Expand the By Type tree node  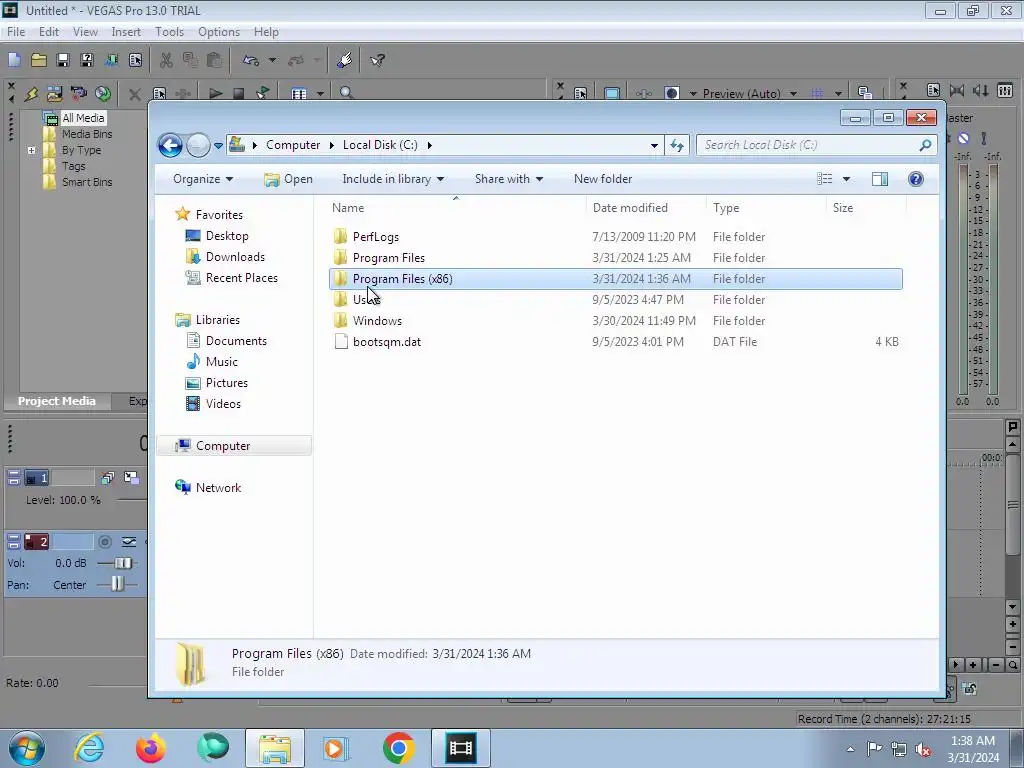pos(31,150)
